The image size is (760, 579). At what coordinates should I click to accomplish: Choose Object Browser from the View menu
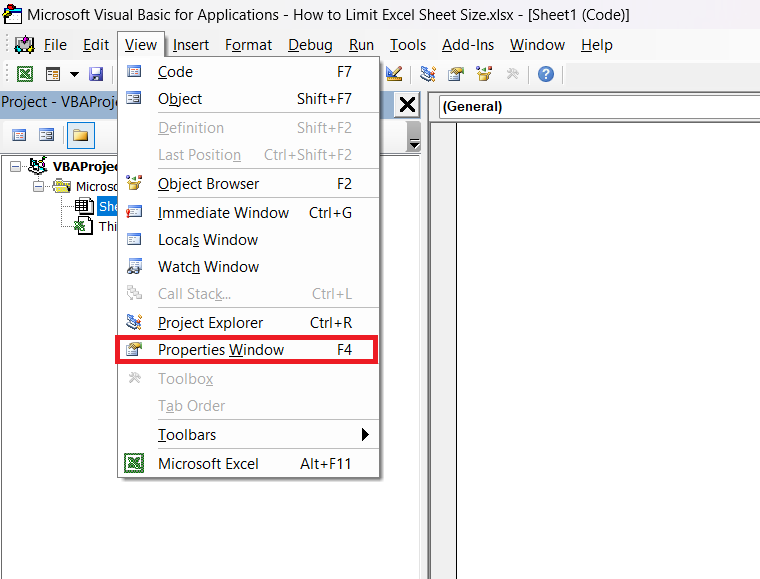tap(249, 184)
